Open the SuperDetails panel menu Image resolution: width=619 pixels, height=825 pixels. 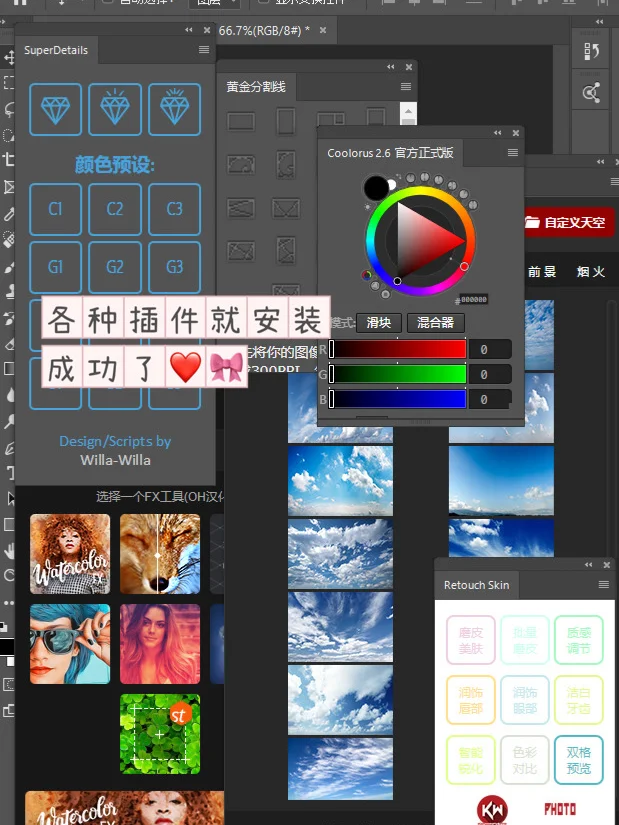point(204,49)
